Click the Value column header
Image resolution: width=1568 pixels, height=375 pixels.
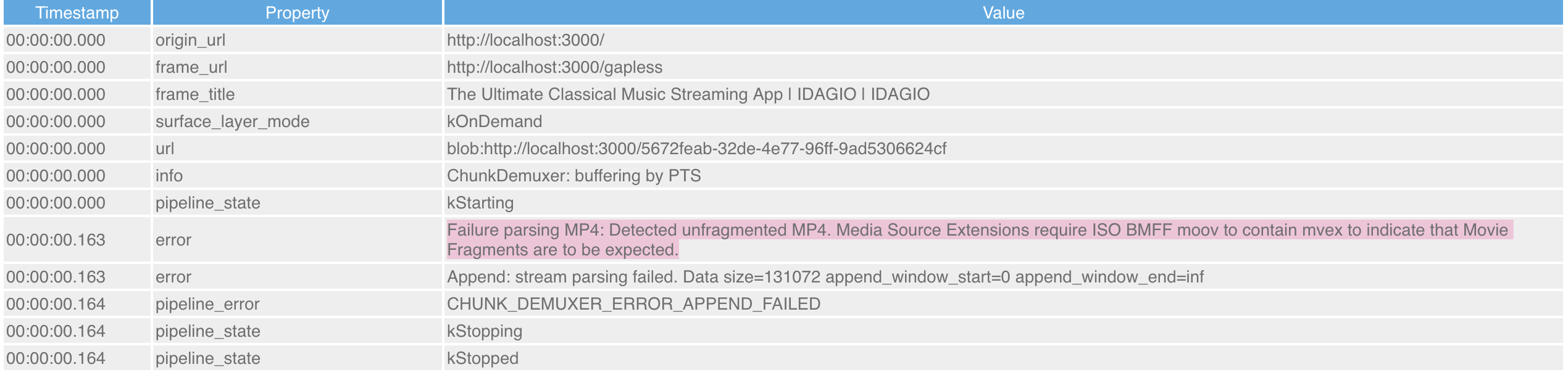[x=1003, y=13]
